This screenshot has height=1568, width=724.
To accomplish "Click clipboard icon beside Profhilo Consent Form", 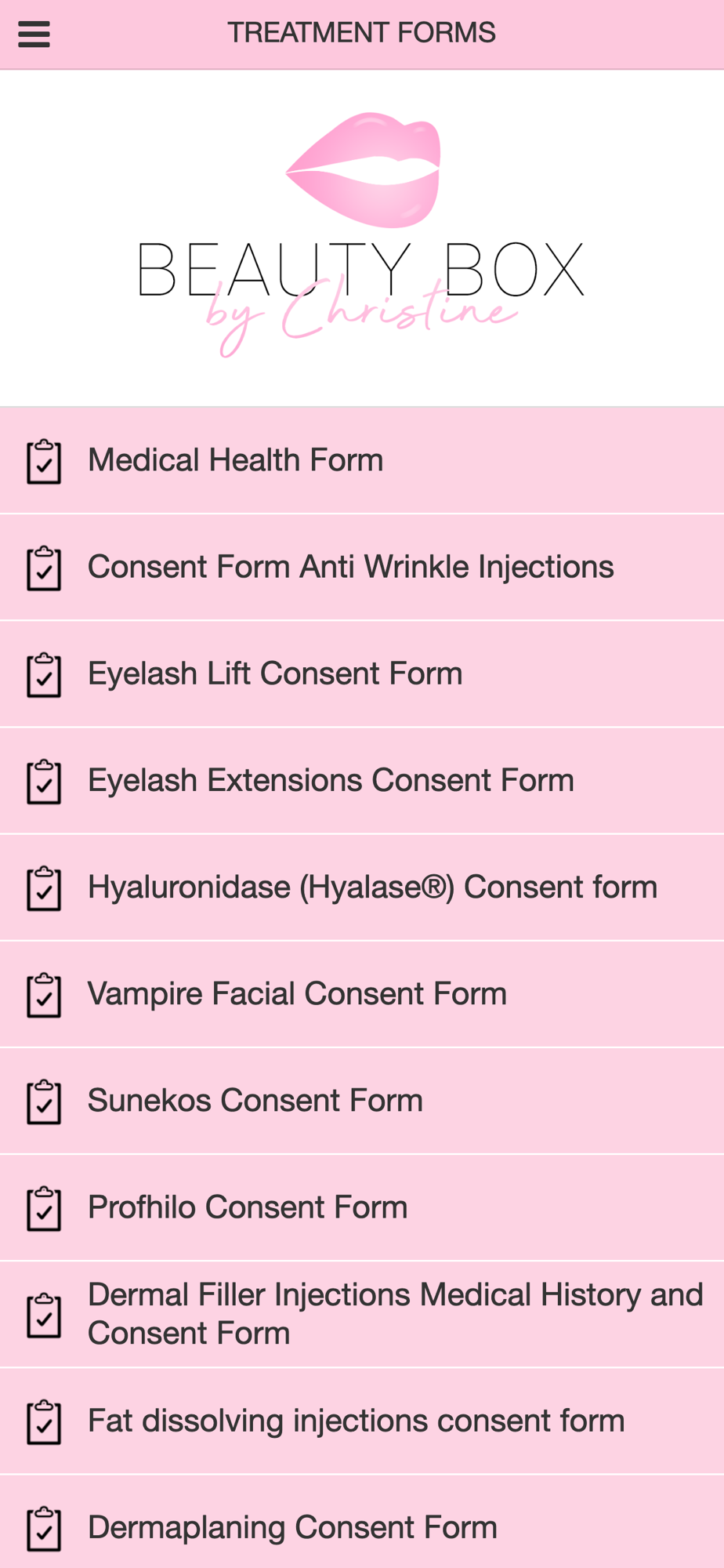I will click(44, 1208).
